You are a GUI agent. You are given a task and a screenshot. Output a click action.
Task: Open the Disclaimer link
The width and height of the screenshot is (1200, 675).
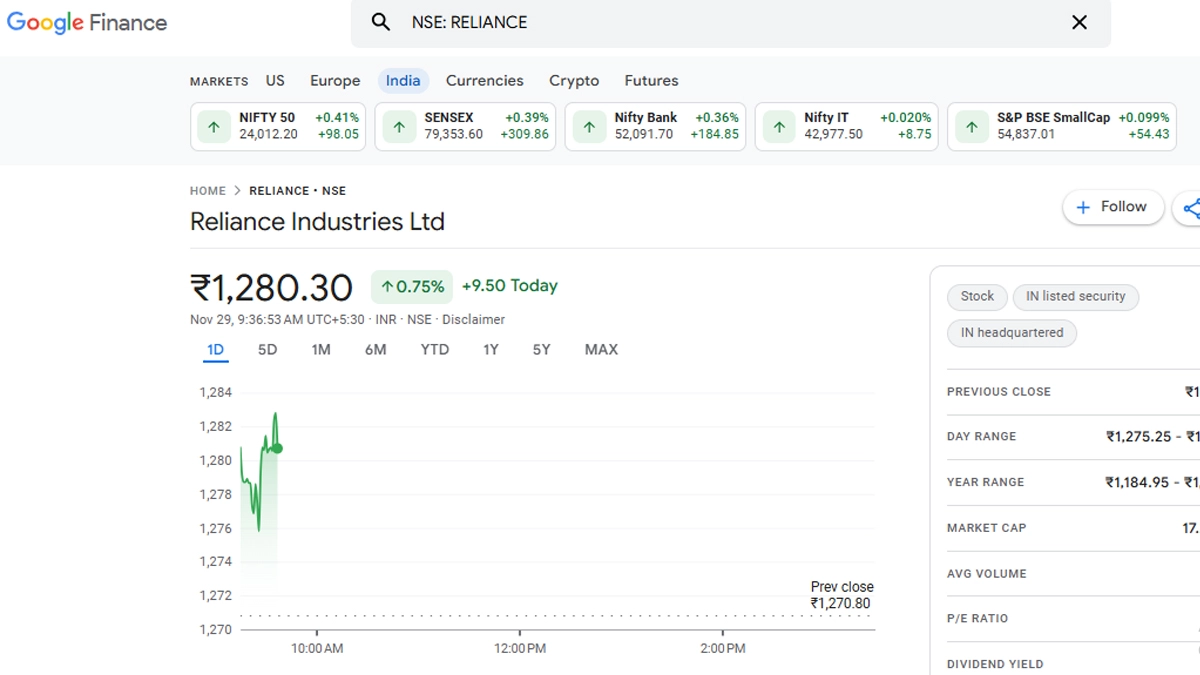tap(473, 320)
